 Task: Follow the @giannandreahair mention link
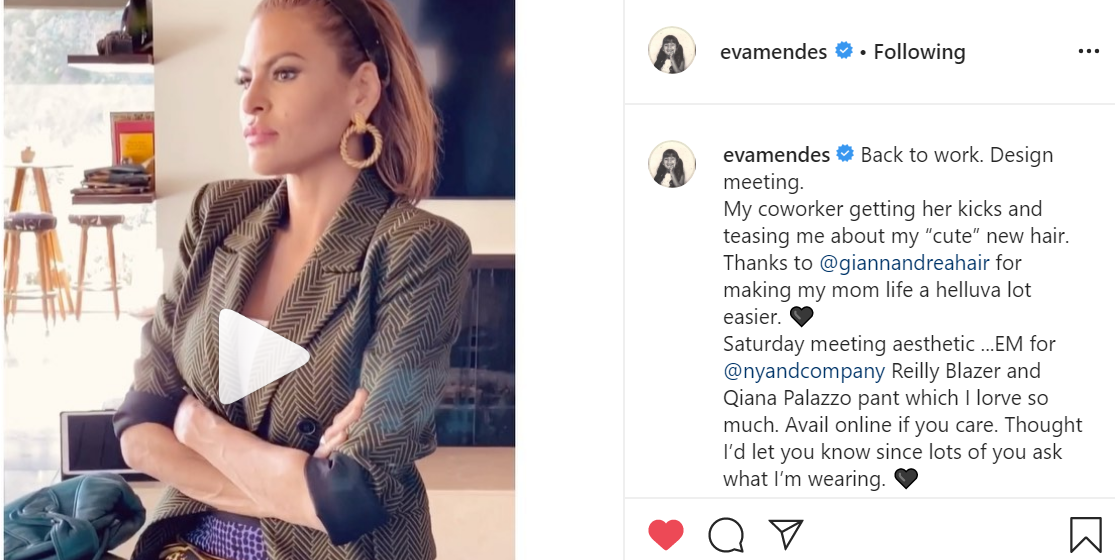tap(905, 263)
